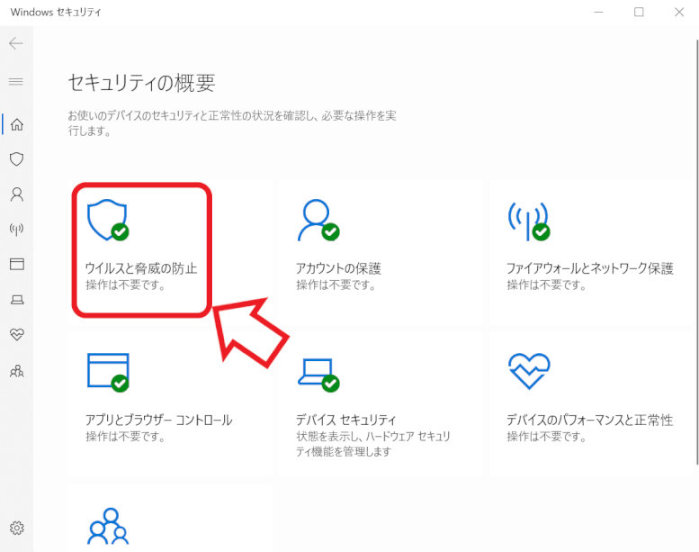This screenshot has height=552, width=699.
Task: Click the vertical scrollbar on the right
Action: coord(697,252)
